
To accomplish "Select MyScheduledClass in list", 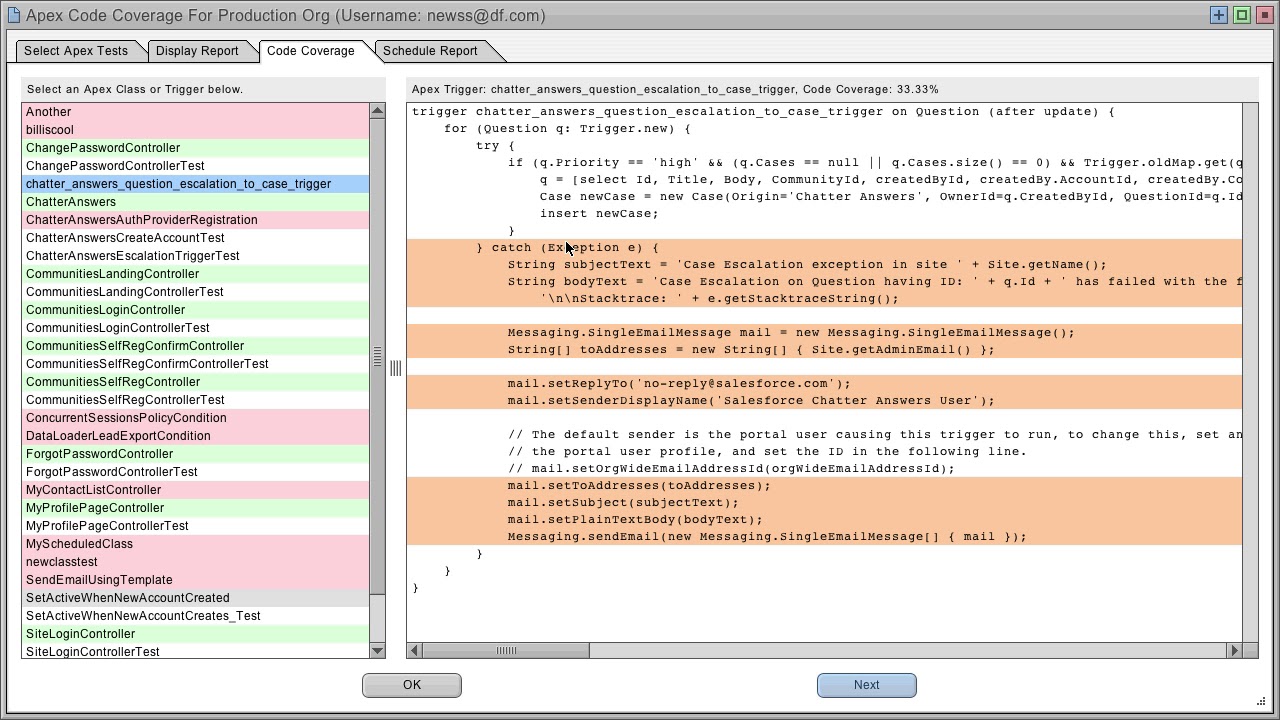I will tap(196, 544).
